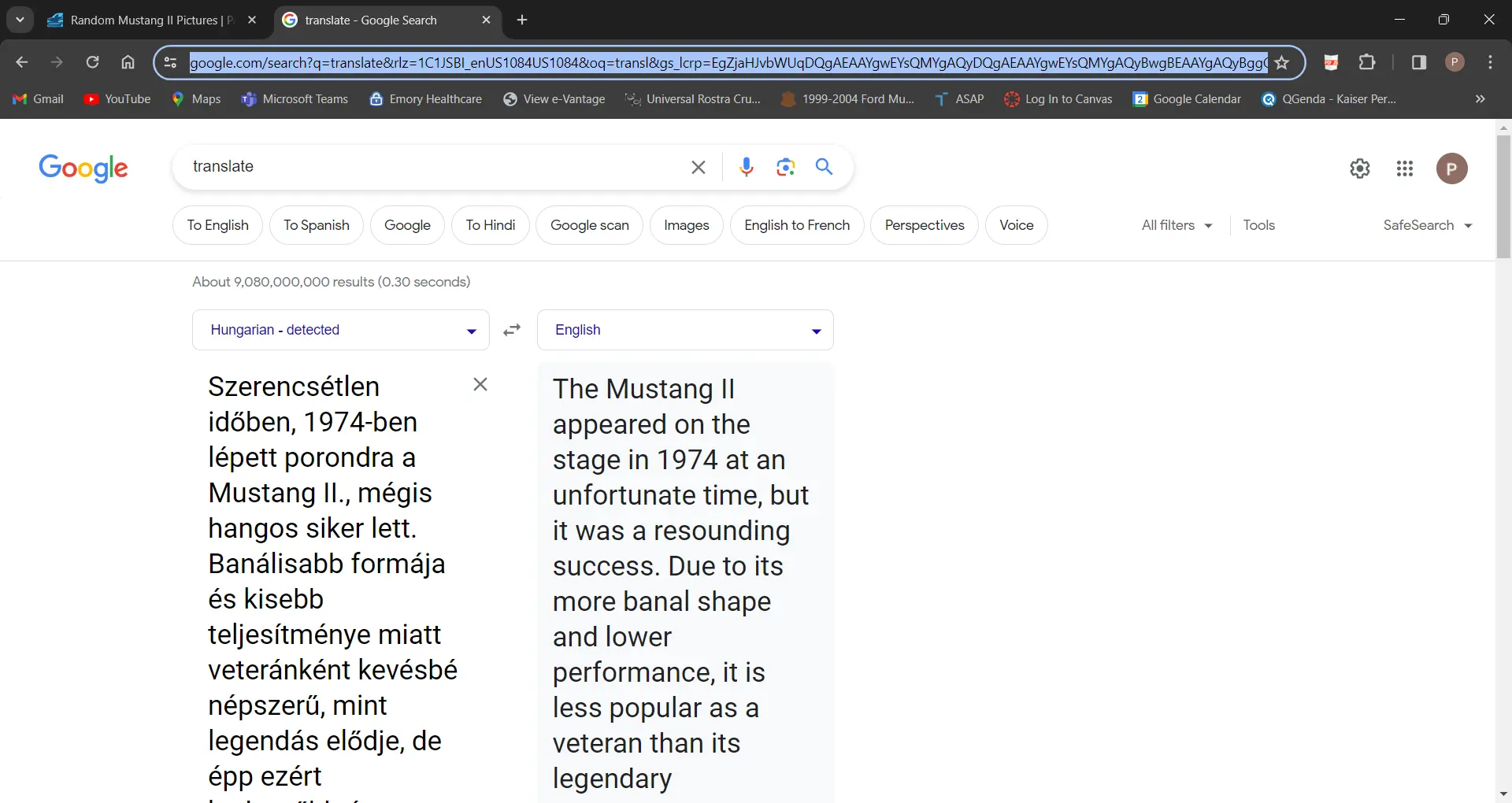Screen dimensions: 1512x803
Task: Click the results count text
Action: (332, 282)
